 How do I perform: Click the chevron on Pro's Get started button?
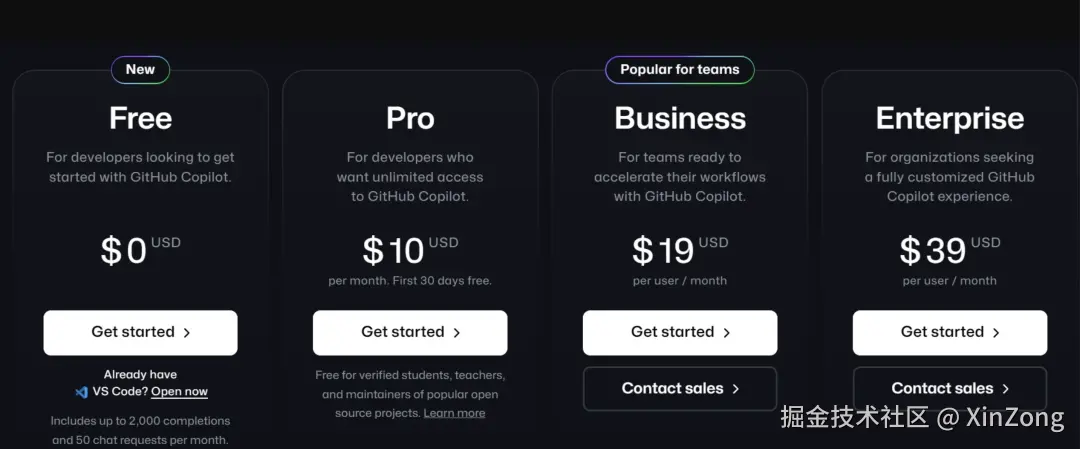(x=457, y=333)
